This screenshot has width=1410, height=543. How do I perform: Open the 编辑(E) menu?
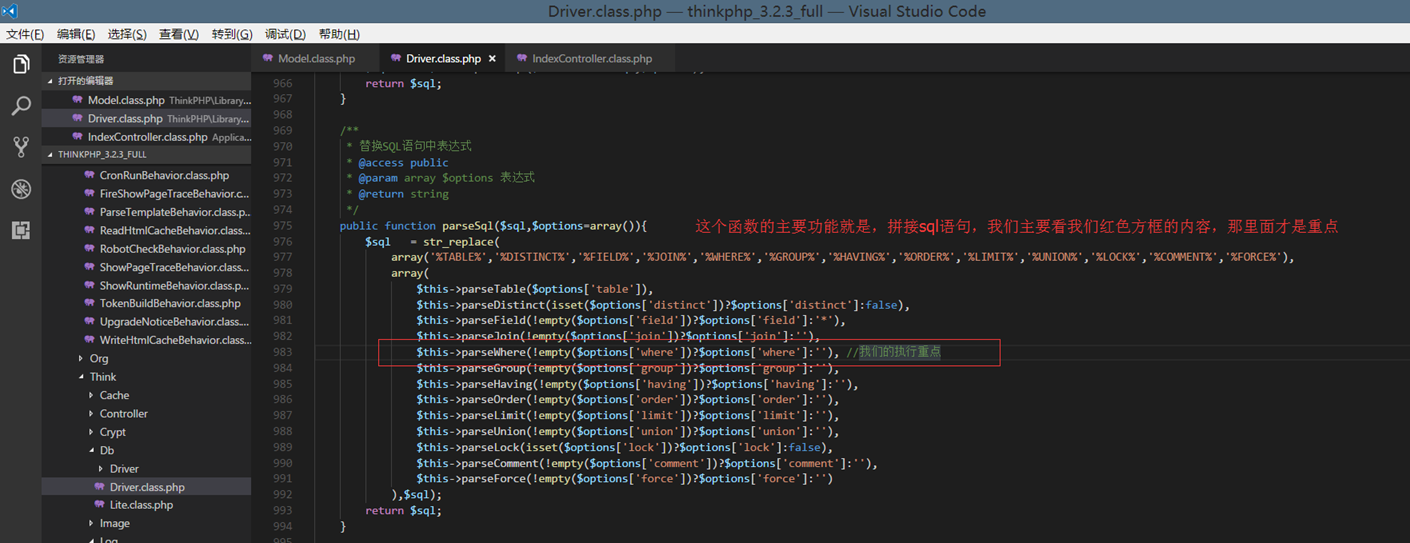76,34
